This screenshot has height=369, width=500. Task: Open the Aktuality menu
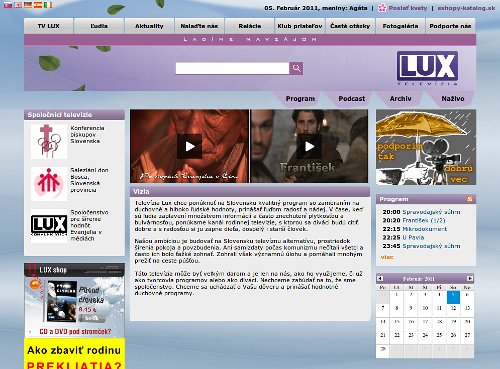149,26
